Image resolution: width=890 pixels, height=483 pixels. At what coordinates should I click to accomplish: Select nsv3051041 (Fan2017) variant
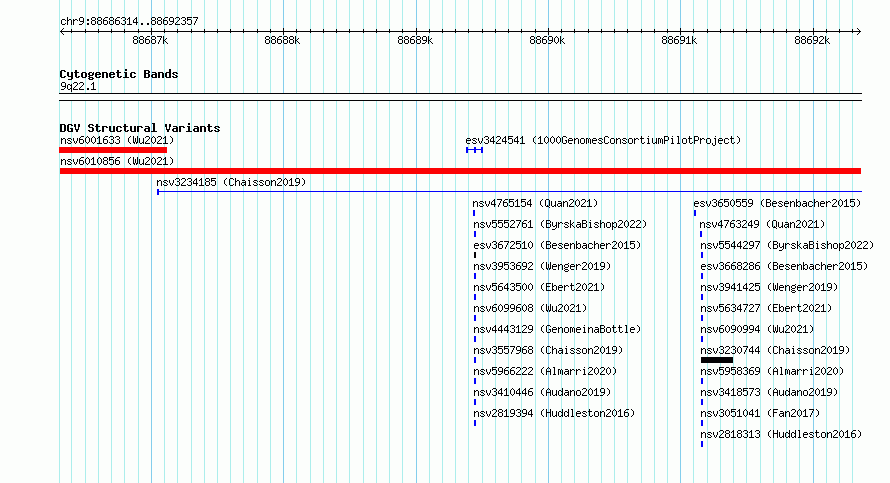click(760, 413)
